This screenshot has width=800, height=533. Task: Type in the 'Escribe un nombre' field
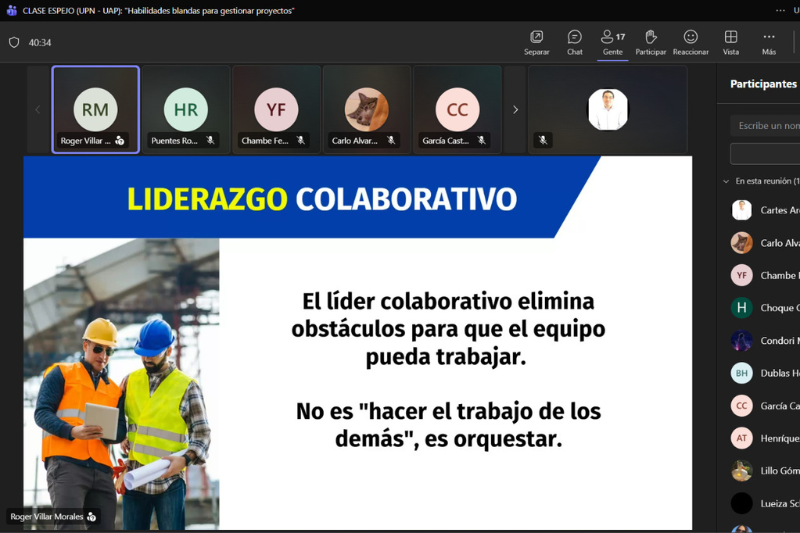coord(768,126)
